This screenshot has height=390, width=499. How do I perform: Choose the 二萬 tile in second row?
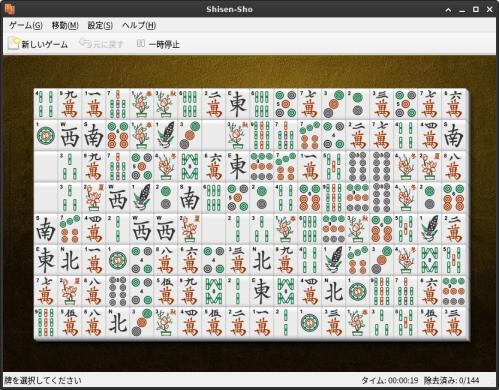(x=358, y=135)
